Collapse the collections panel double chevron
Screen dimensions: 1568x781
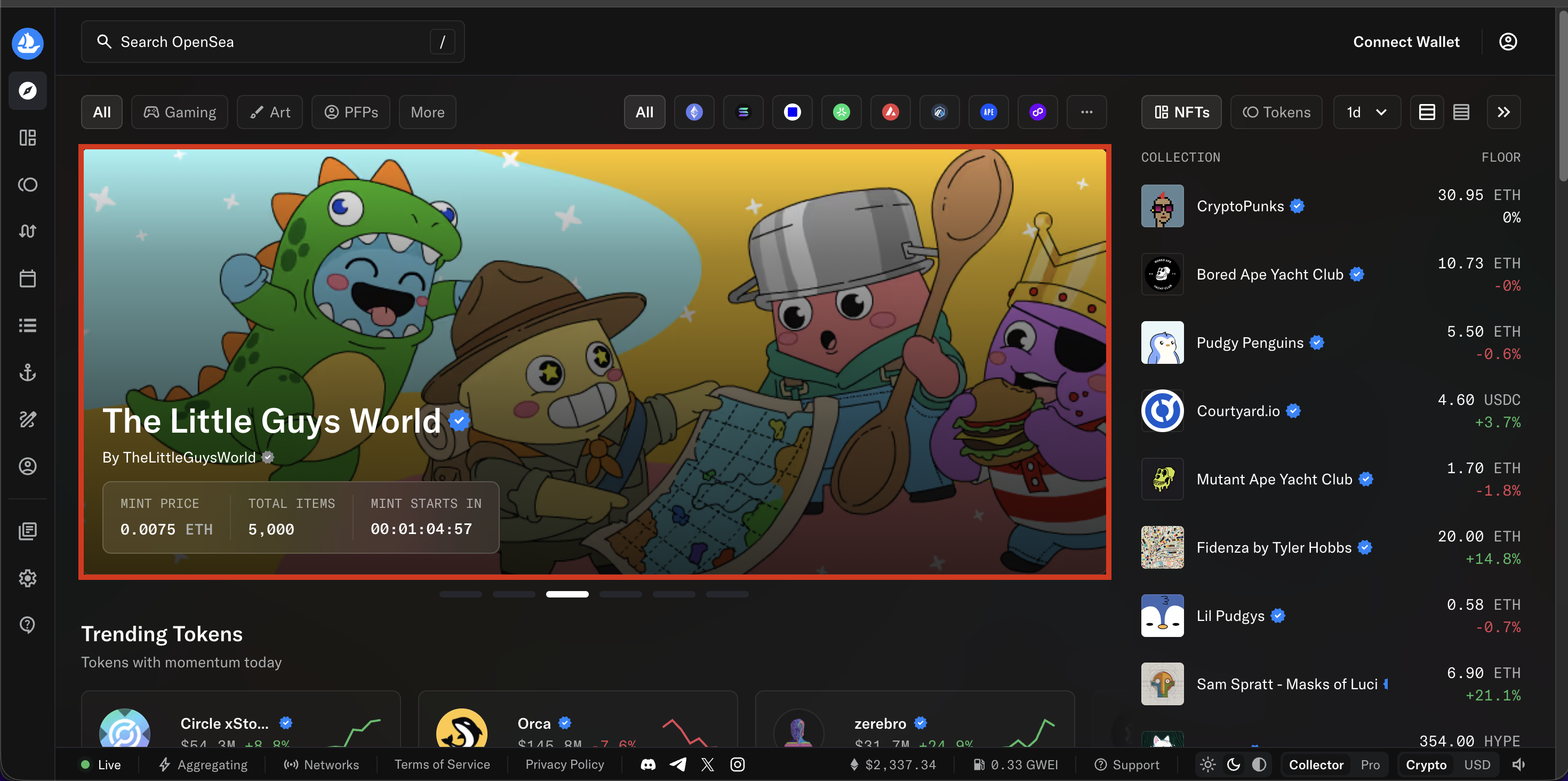coord(1503,112)
